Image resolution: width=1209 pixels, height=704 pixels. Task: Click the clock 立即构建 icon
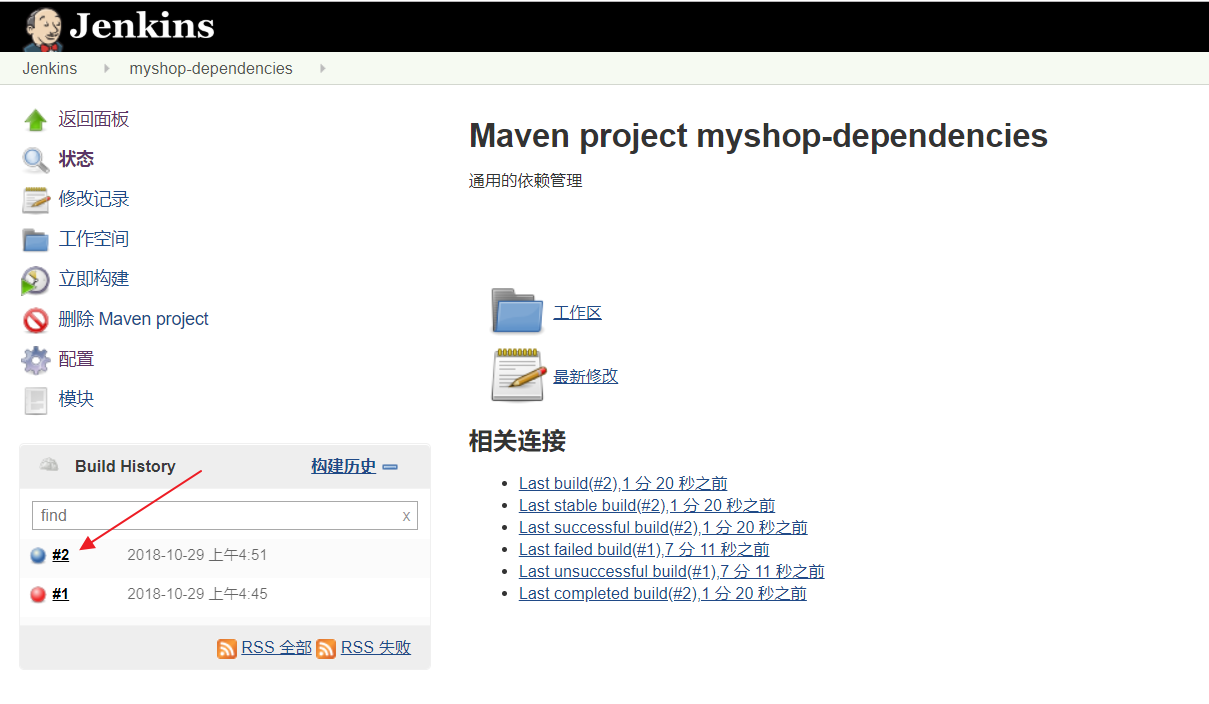(x=35, y=280)
